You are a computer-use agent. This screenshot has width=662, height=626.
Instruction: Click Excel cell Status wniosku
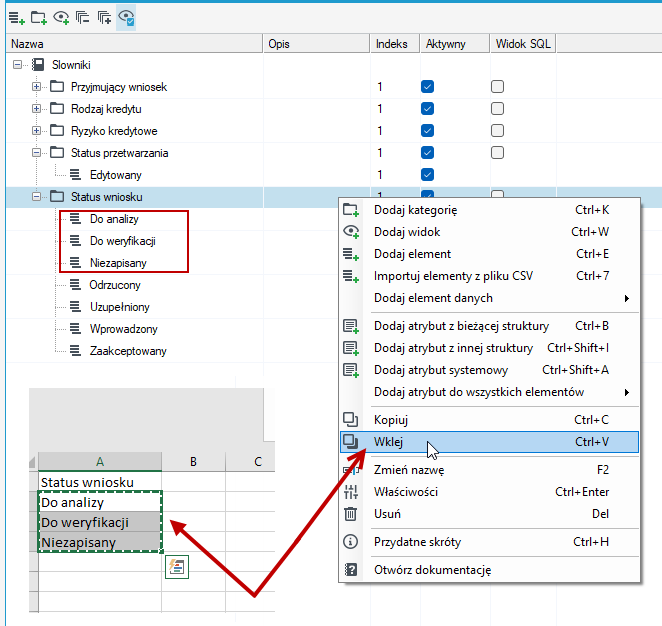pyautogui.click(x=100, y=482)
